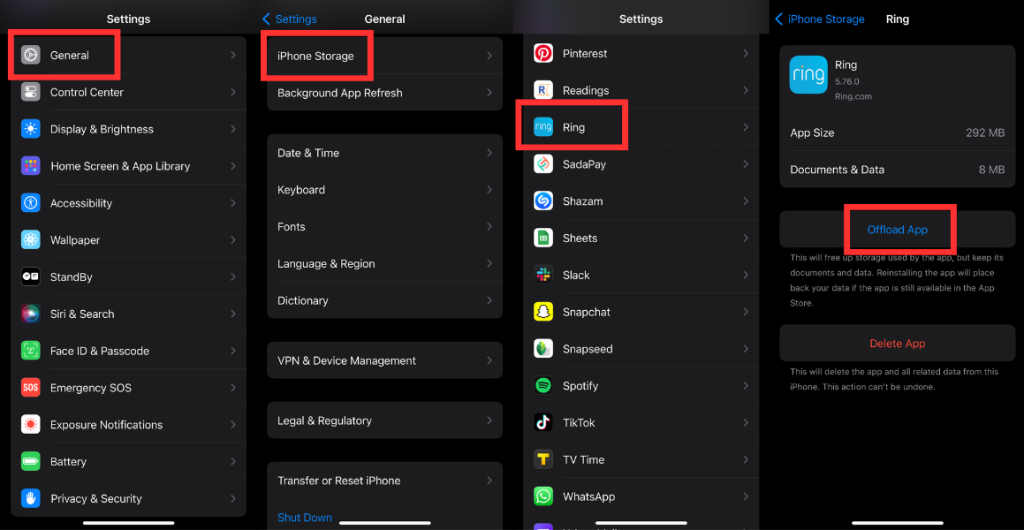Image resolution: width=1024 pixels, height=530 pixels.
Task: Tap the TV Time app icon
Action: 543,460
